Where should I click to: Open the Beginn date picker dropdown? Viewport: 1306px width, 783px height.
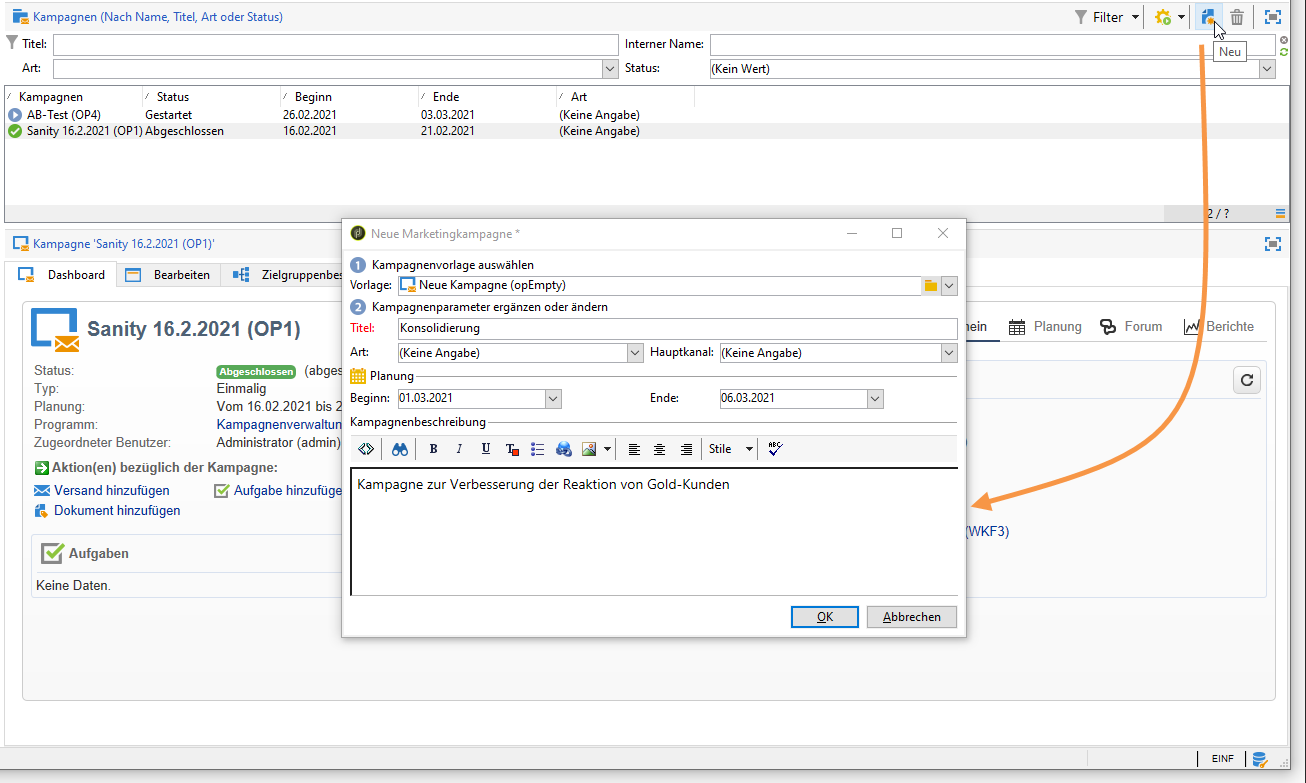[553, 398]
